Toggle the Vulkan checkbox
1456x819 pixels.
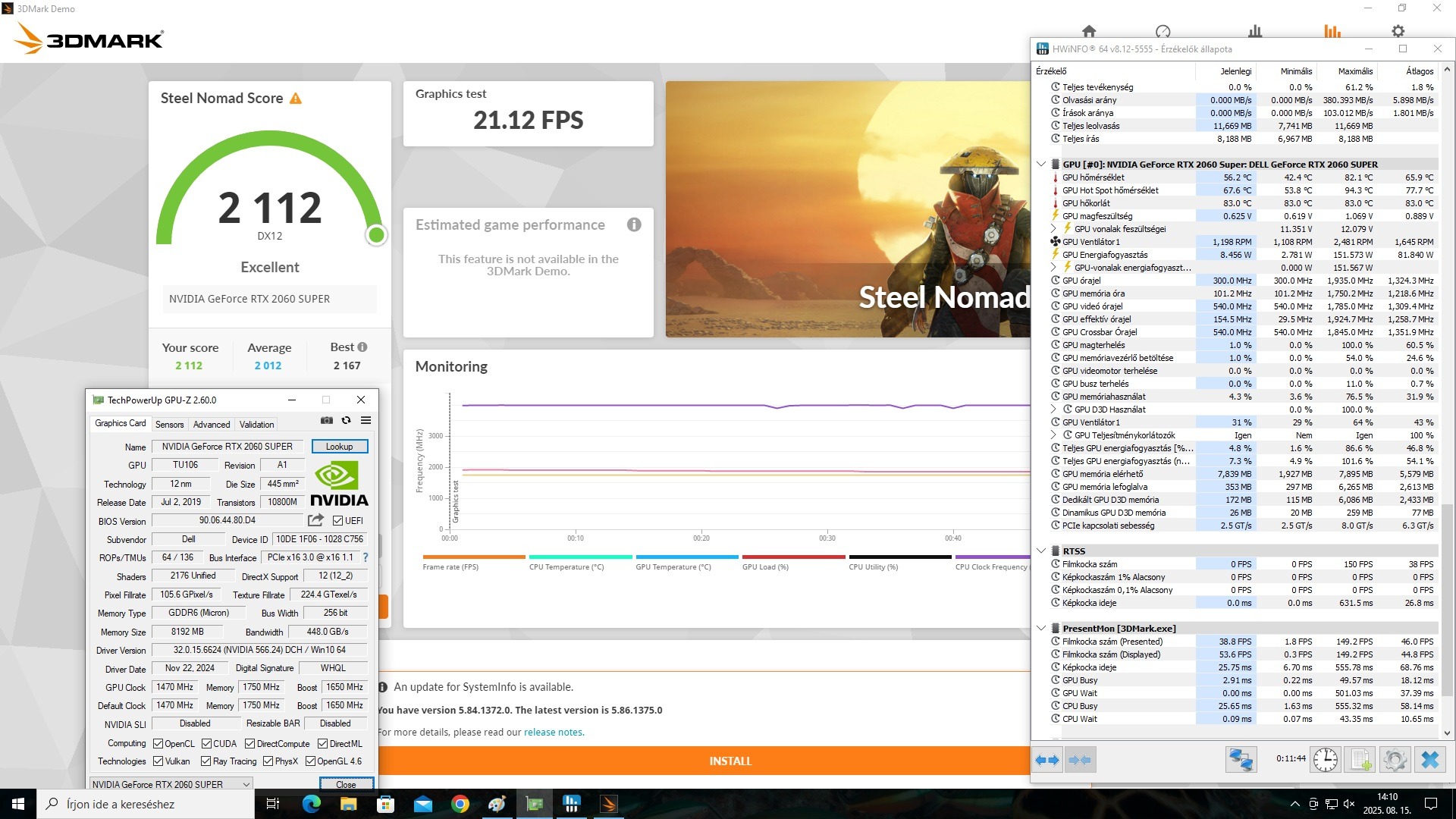158,761
